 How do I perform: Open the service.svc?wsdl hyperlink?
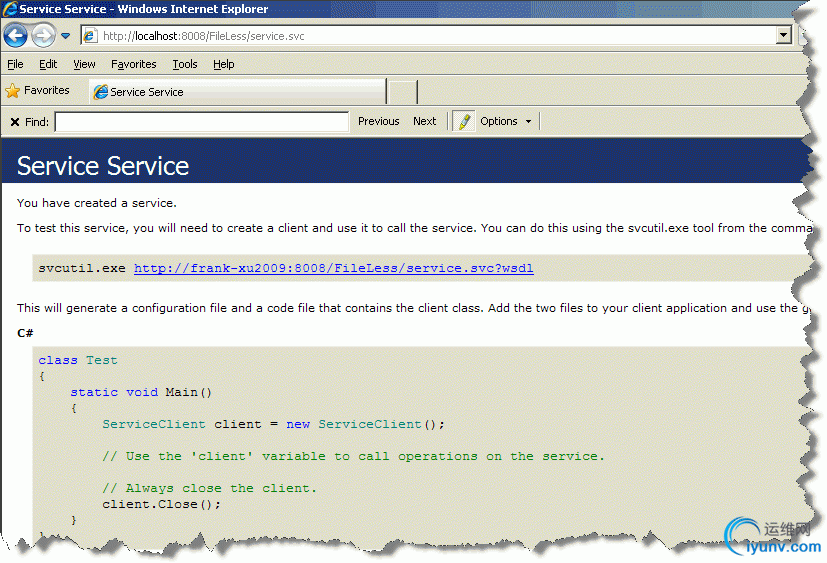click(x=333, y=268)
